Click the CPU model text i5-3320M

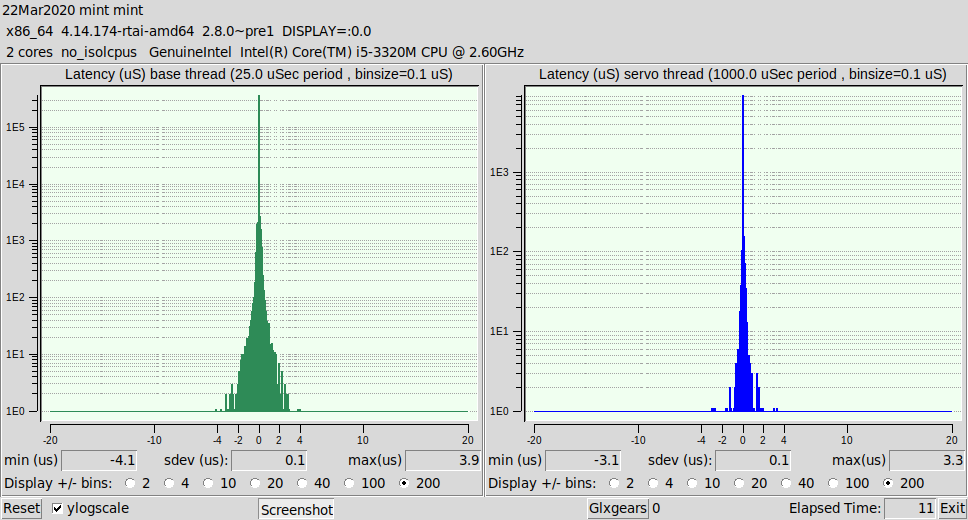[386, 52]
